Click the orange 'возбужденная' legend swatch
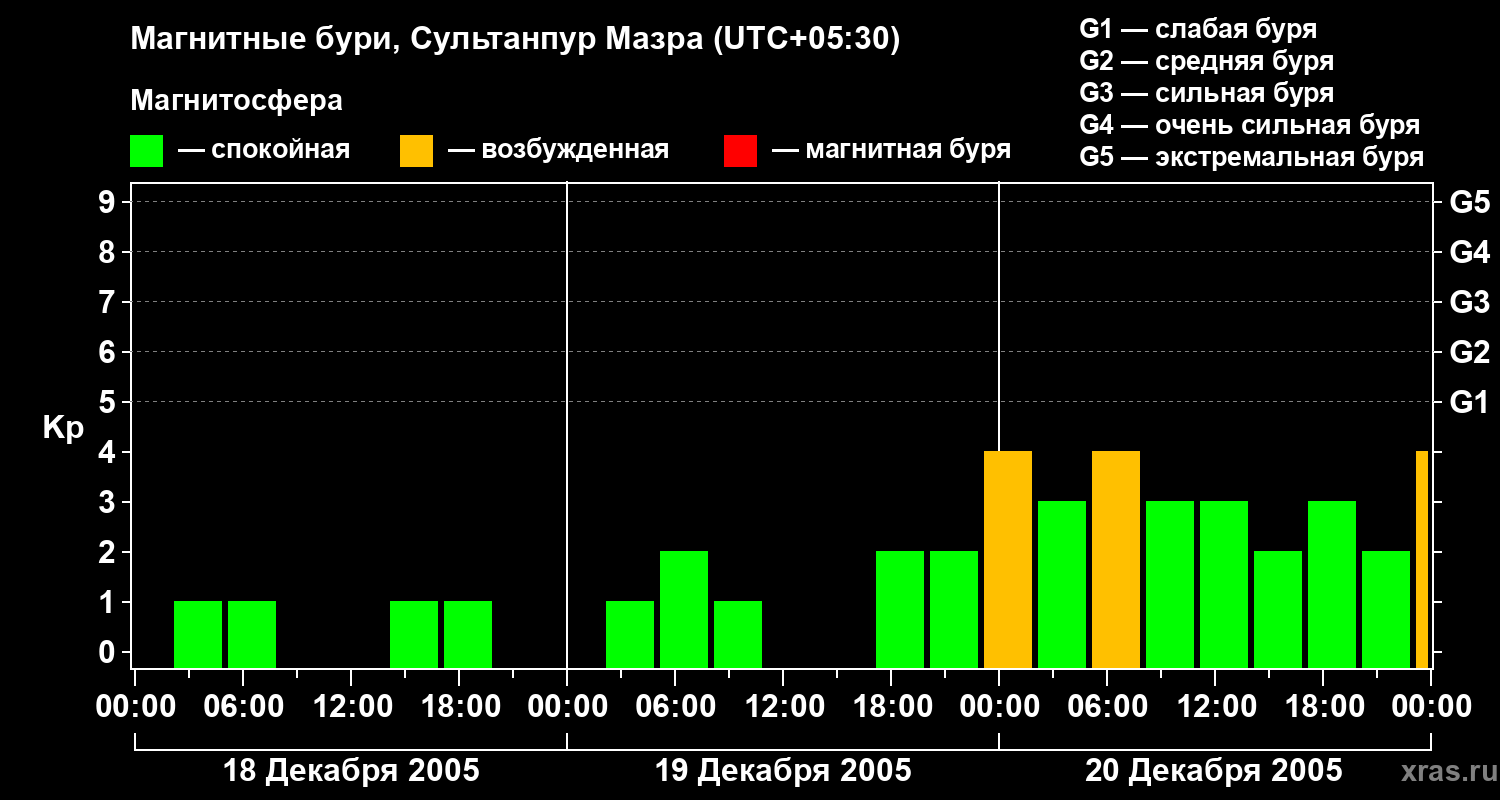This screenshot has height=800, width=1500. 416,151
